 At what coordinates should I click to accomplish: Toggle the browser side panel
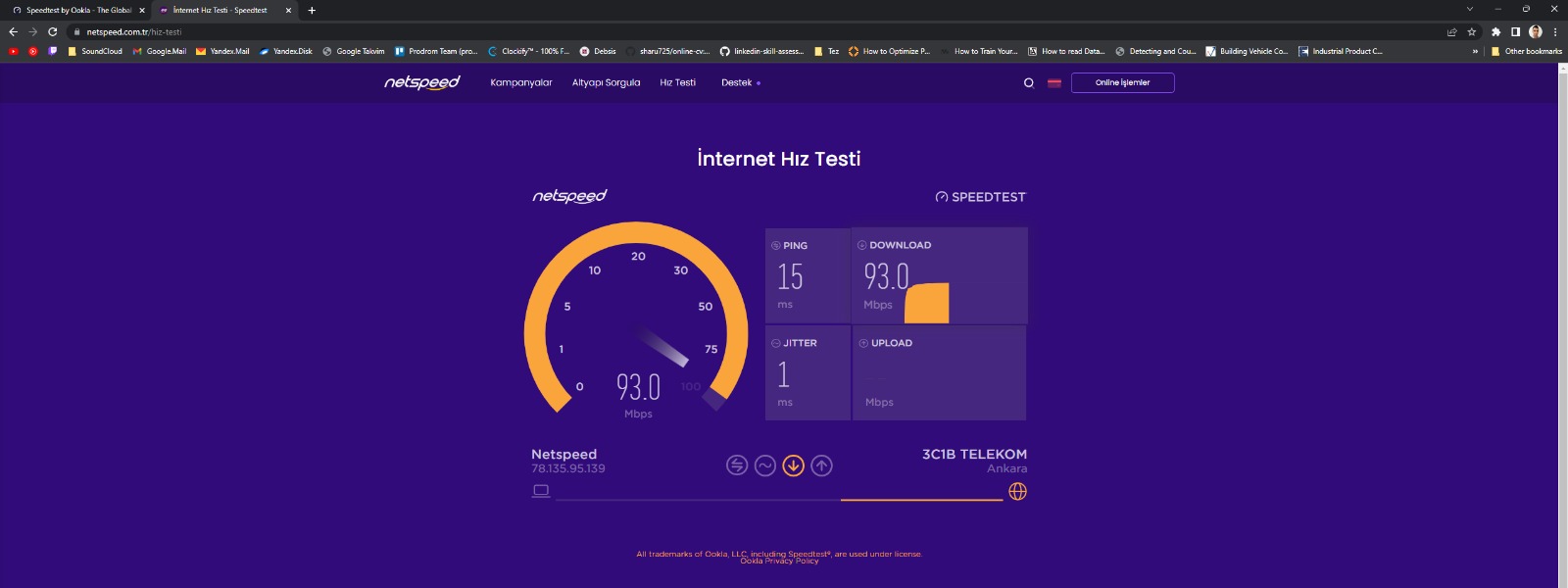click(1515, 31)
